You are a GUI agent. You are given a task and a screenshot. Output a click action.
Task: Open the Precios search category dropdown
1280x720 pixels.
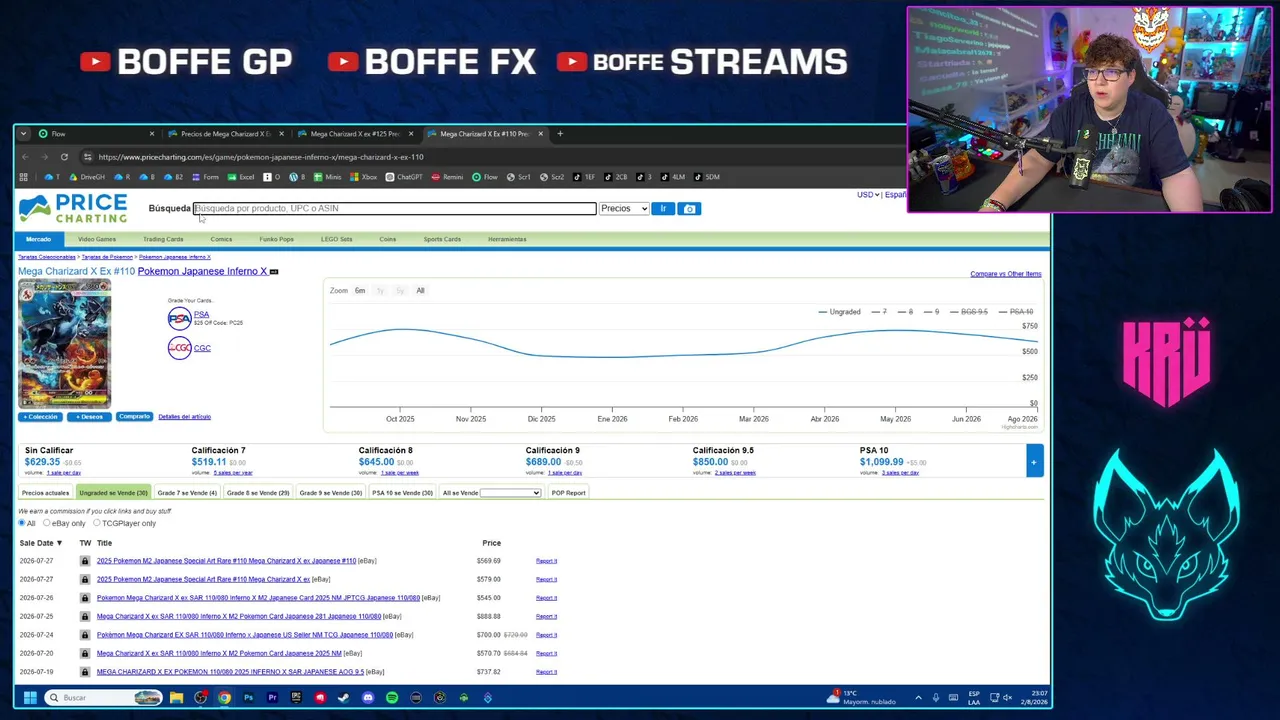[x=624, y=208]
